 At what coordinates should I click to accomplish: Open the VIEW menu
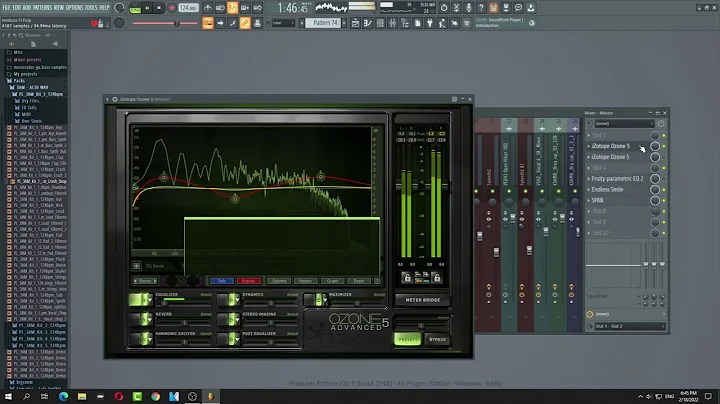pos(59,7)
